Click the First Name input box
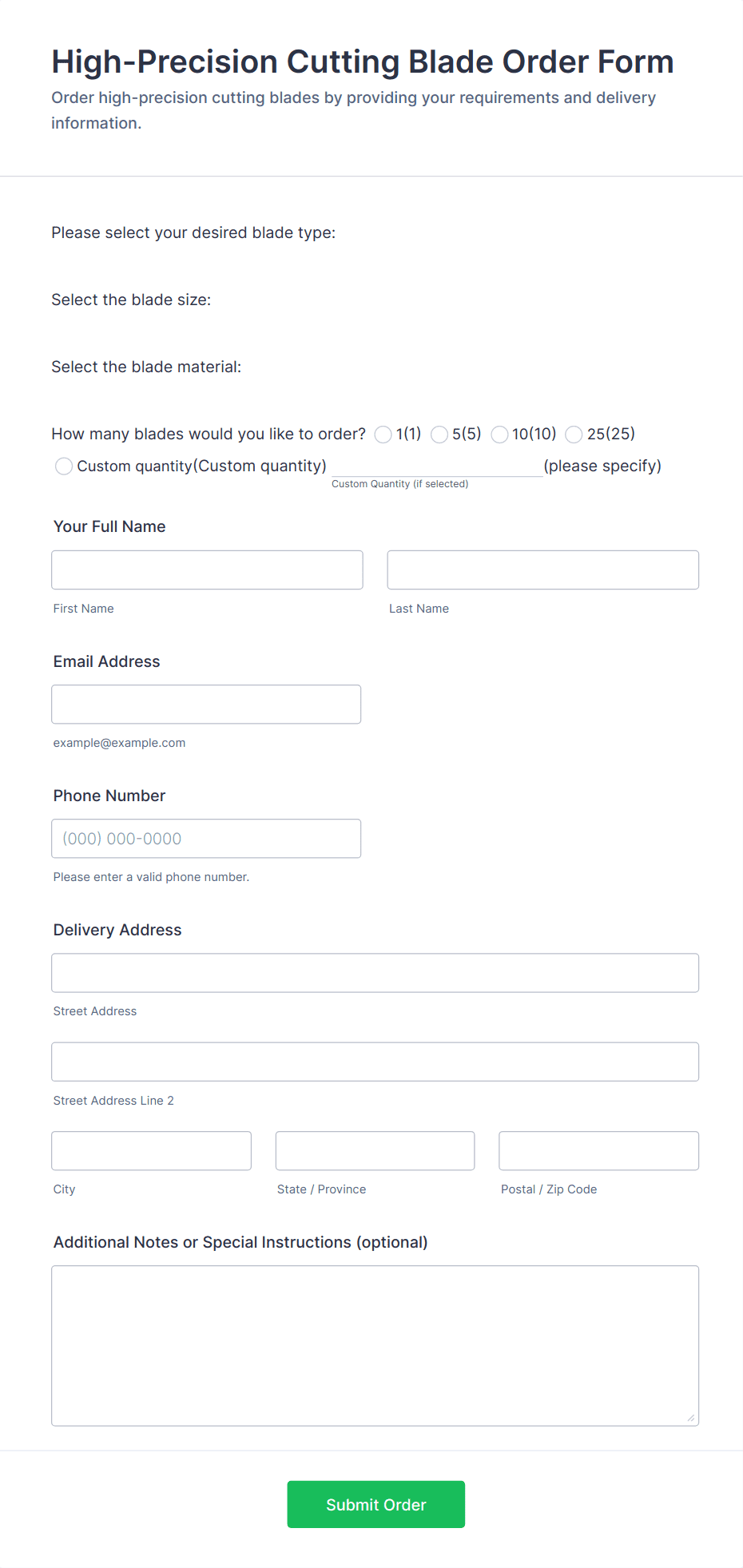Viewport: 743px width, 1568px height. pos(206,570)
